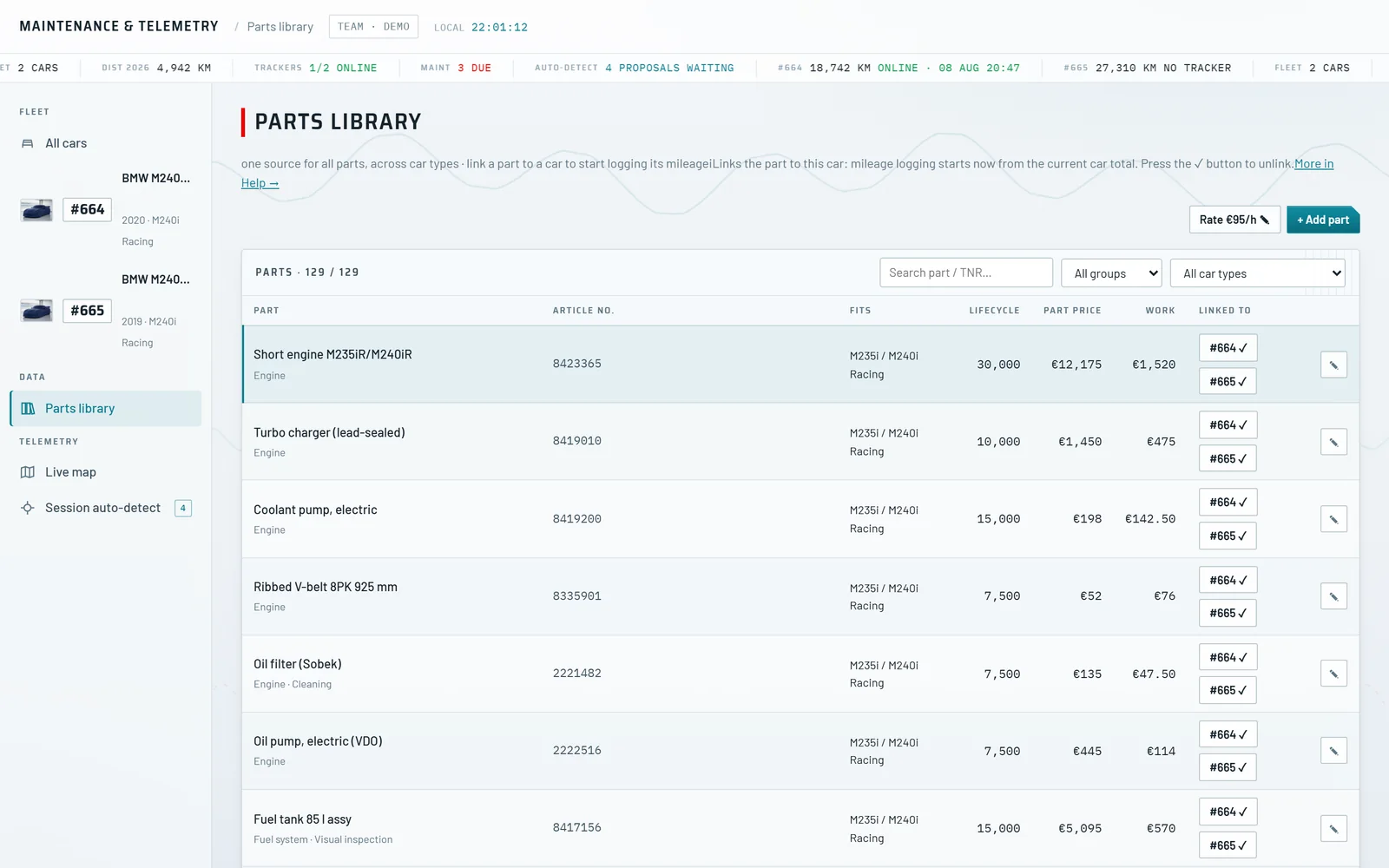This screenshot has width=1389, height=868.
Task: Edit the Oil filter (Sobek) part
Action: (x=1333, y=674)
